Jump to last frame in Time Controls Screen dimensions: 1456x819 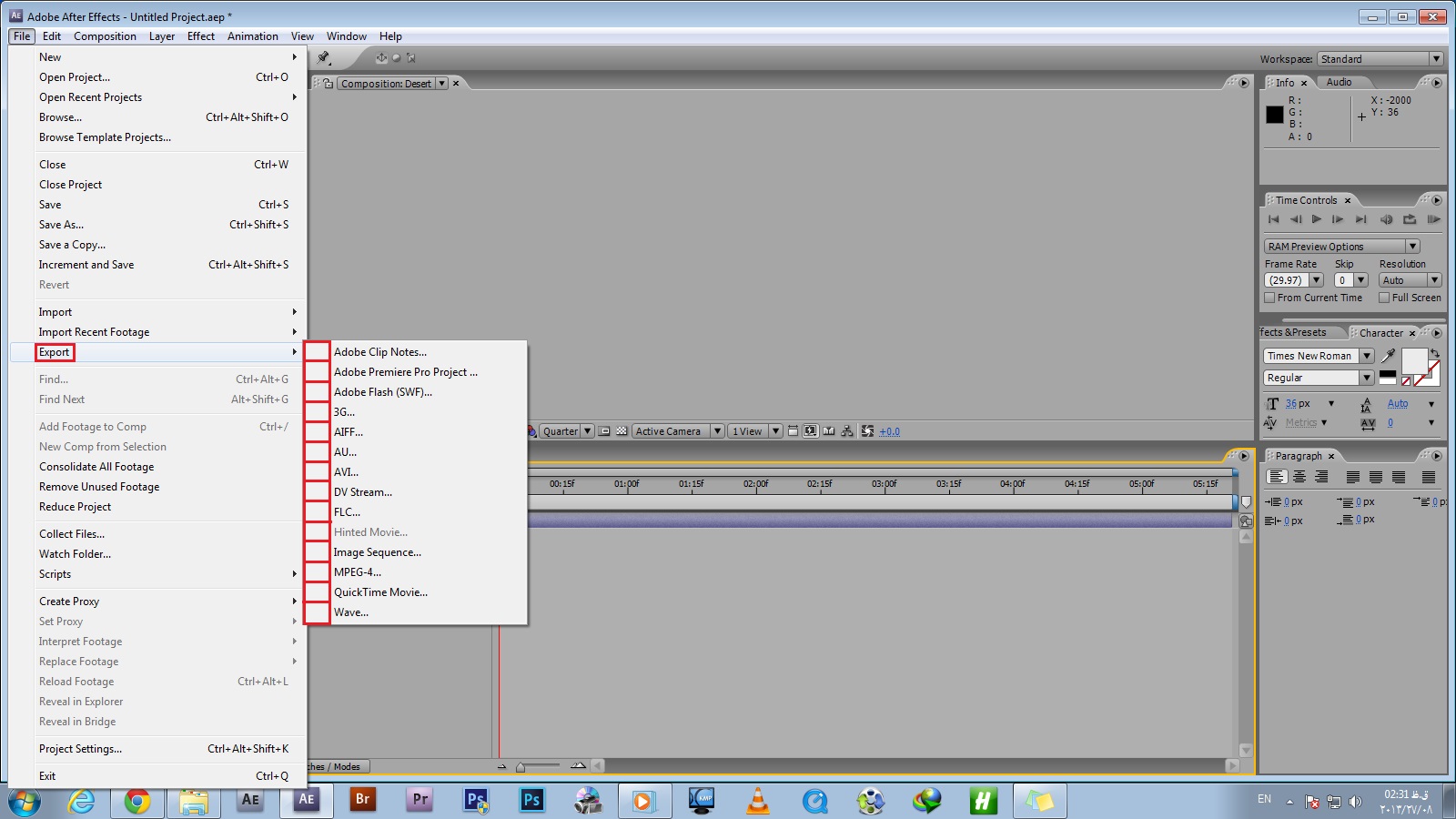coord(1360,219)
